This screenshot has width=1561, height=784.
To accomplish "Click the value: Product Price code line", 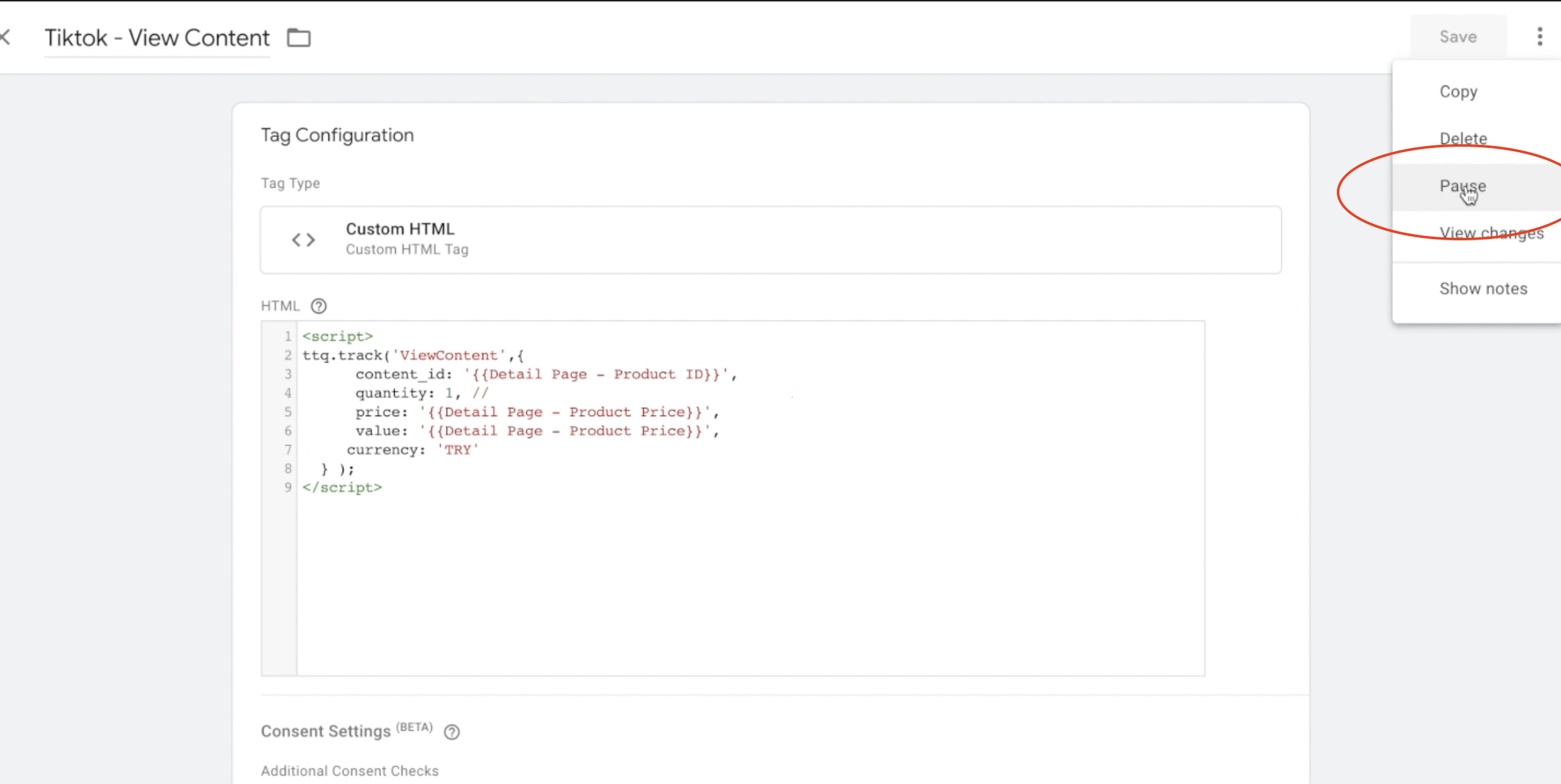I will click(538, 431).
